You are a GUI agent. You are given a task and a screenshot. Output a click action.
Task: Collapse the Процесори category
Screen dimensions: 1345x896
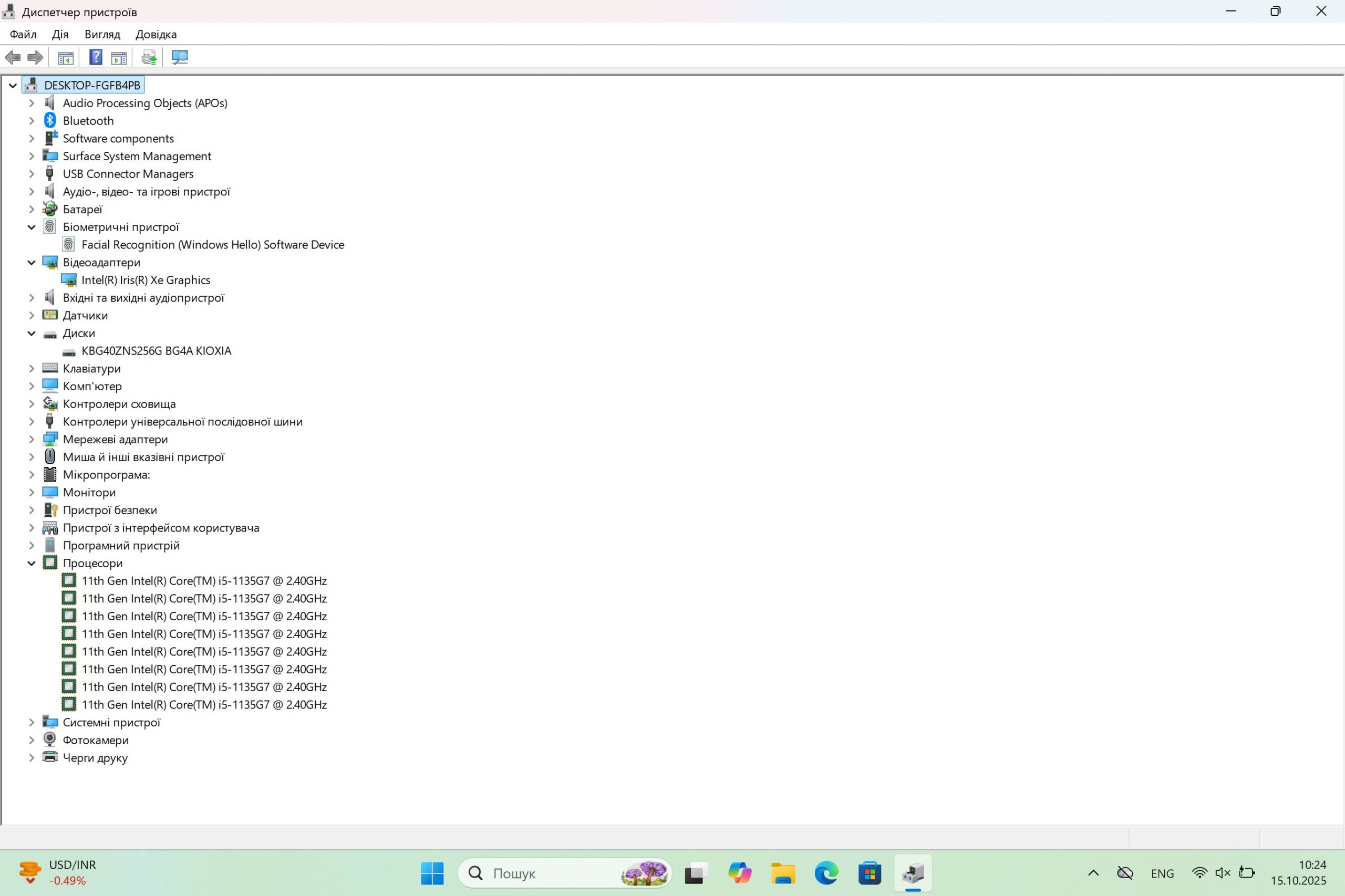click(x=32, y=564)
